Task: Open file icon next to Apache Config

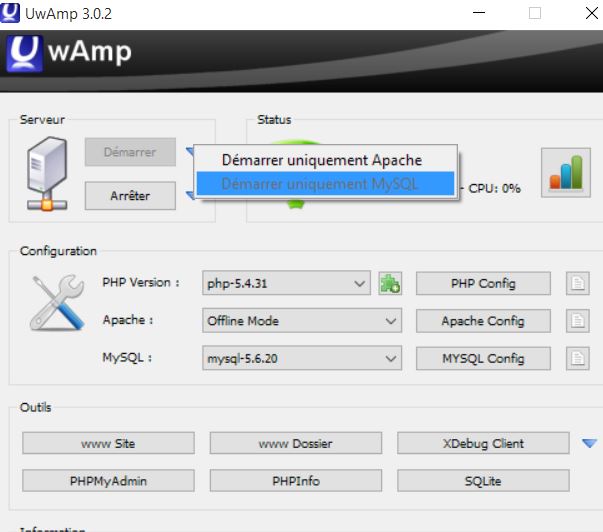Action: (x=578, y=321)
